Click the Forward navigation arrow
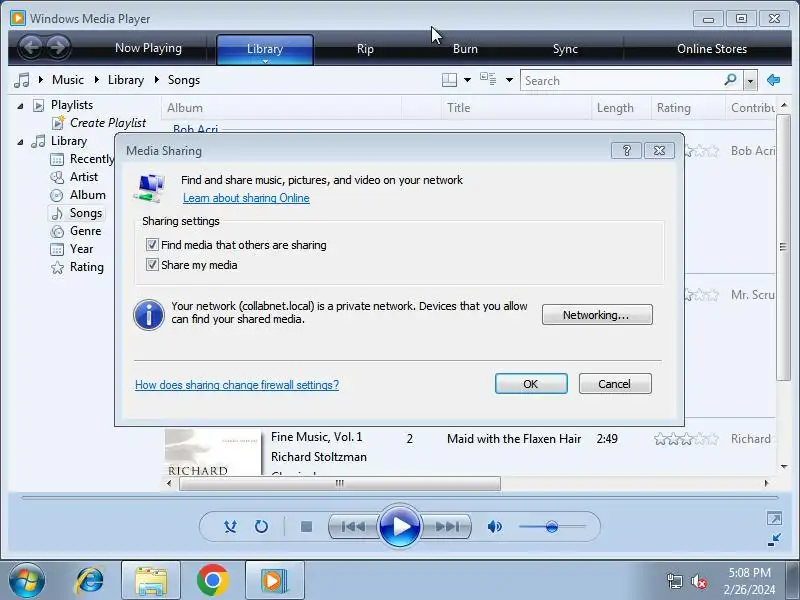800x600 pixels. [58, 48]
